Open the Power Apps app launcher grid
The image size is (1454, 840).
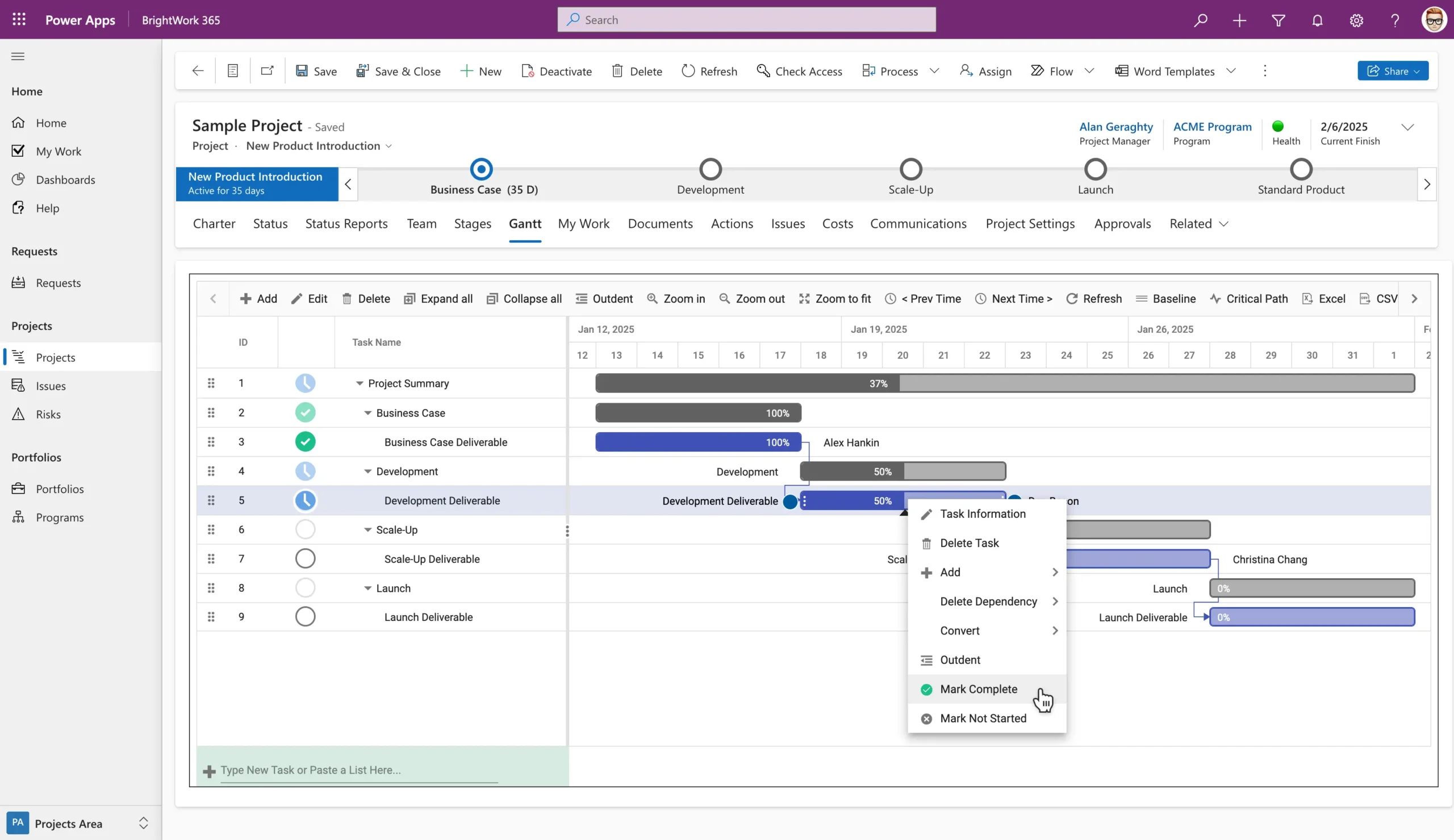click(19, 20)
